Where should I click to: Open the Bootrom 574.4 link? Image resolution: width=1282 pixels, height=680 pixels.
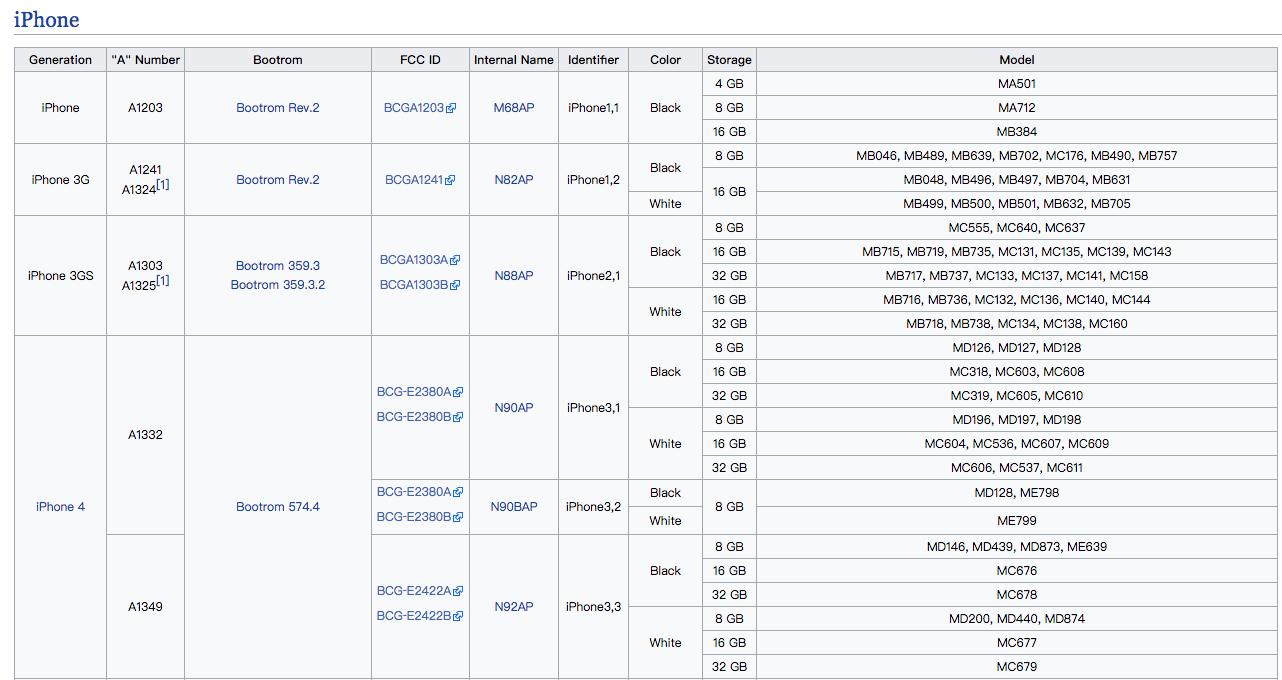(x=277, y=507)
